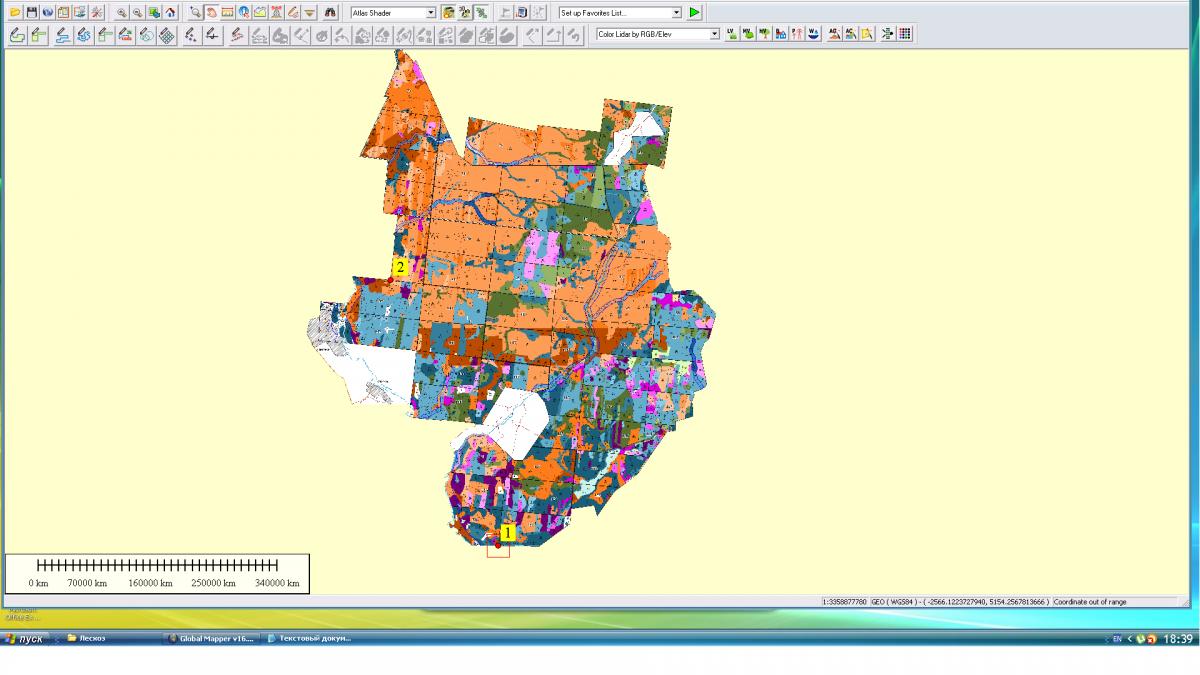Click the yellow label 2 on map
Viewport: 1200px width, 675px height.
[x=400, y=267]
